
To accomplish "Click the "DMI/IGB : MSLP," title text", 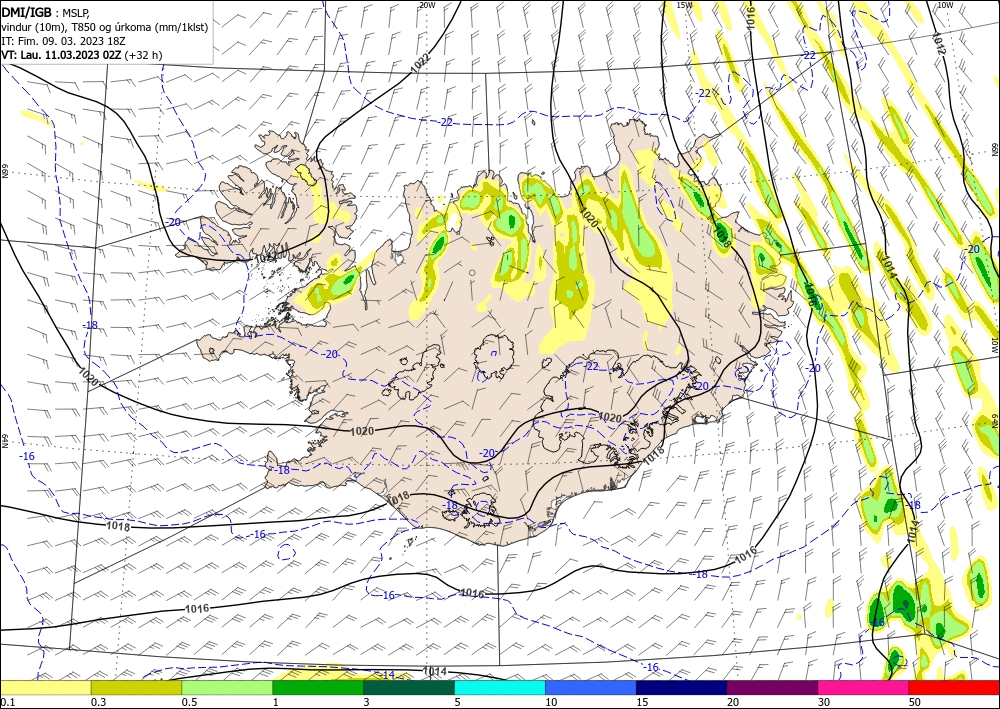I will 46,11.
